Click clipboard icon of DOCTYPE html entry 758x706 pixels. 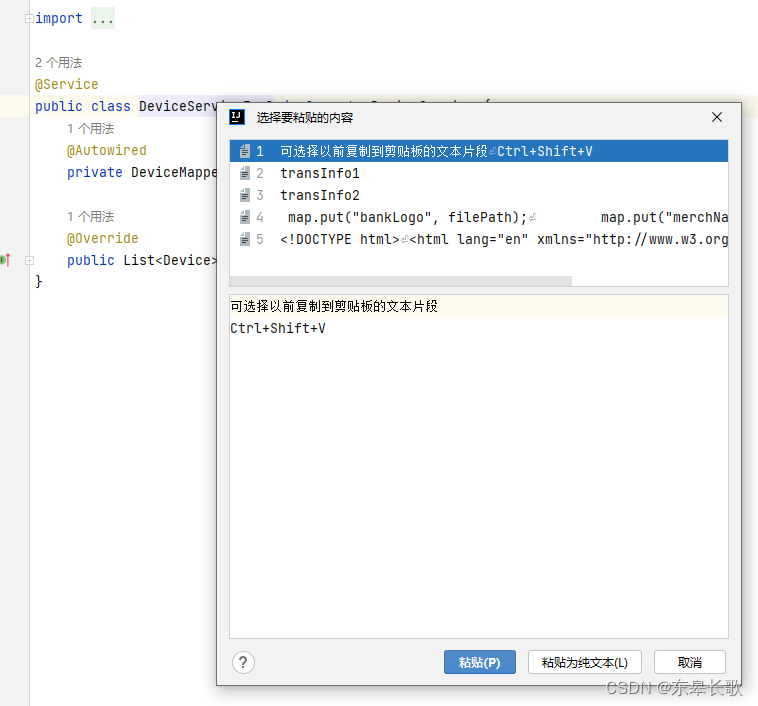pos(245,239)
